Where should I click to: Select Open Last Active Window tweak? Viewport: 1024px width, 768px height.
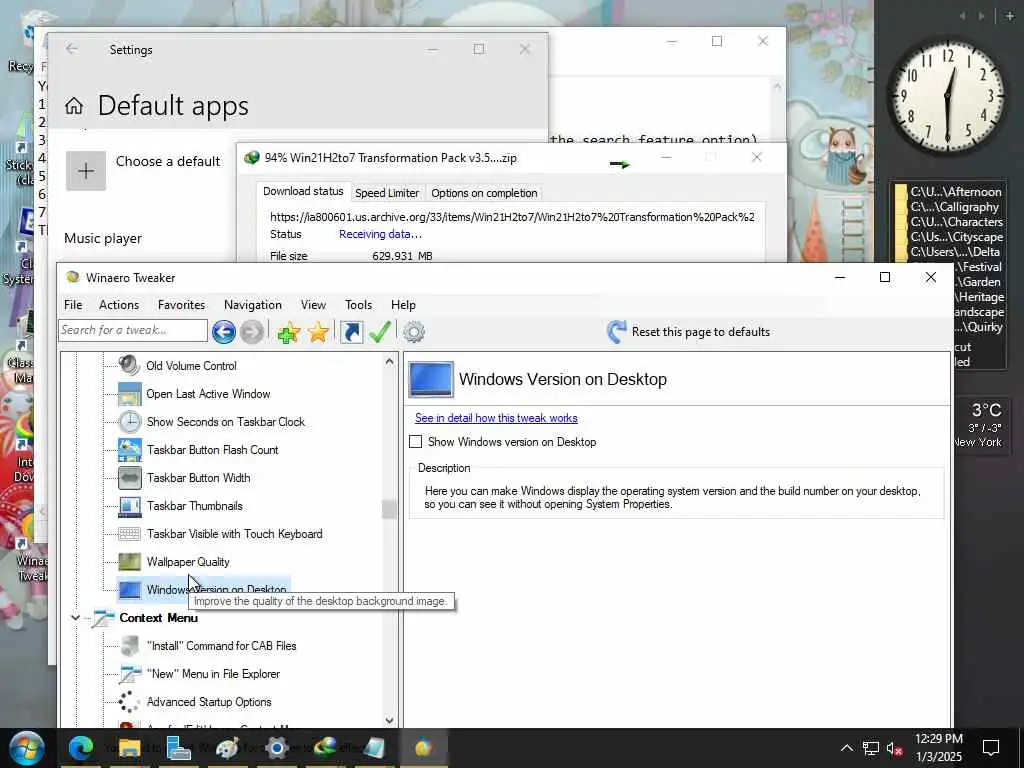coord(208,394)
